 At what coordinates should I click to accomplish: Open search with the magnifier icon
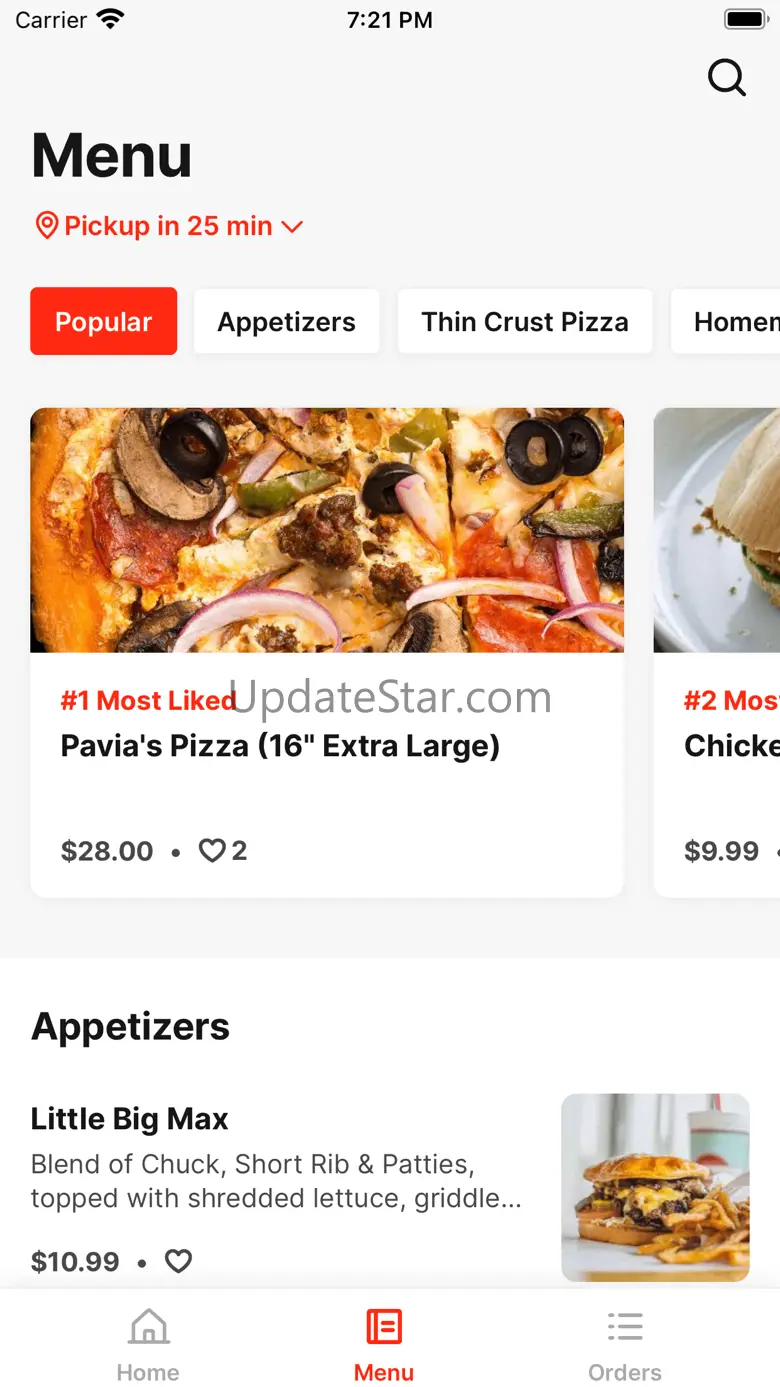727,77
